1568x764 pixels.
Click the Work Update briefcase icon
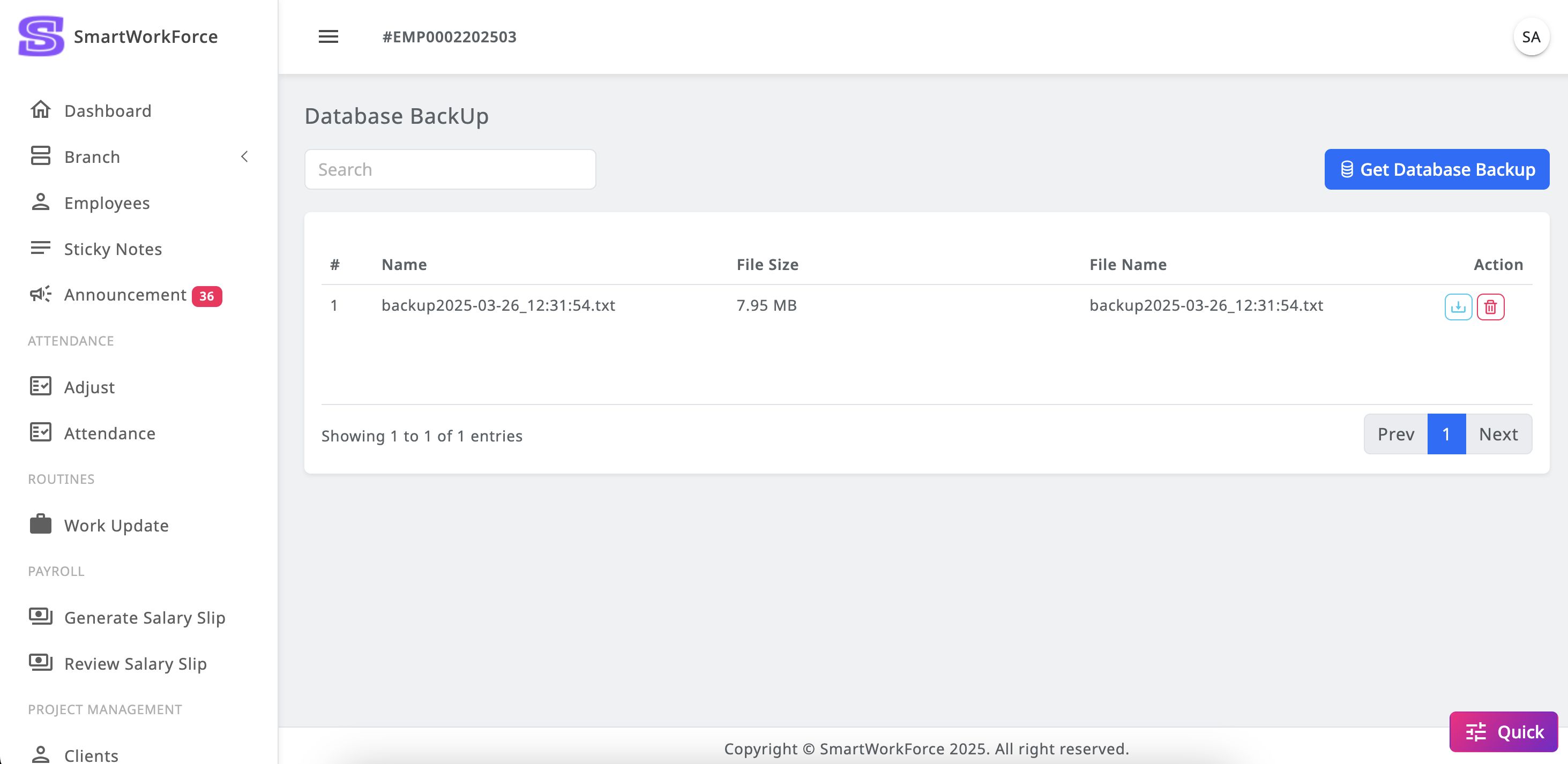[41, 525]
